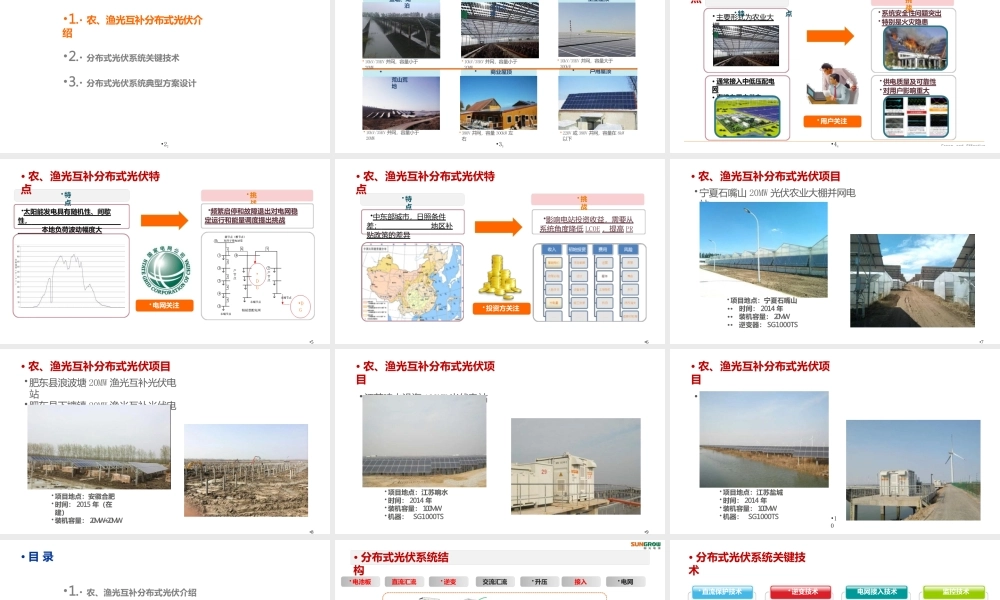
Task: Click the solar power output curve chart
Action: (71, 275)
